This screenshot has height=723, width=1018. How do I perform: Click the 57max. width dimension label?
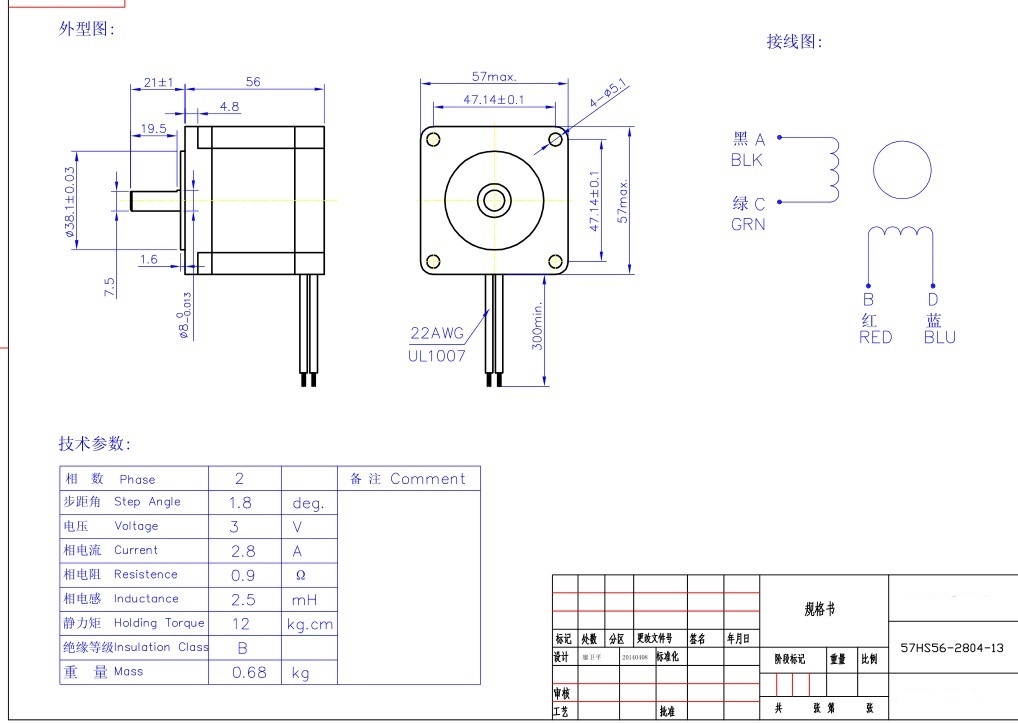click(x=494, y=76)
